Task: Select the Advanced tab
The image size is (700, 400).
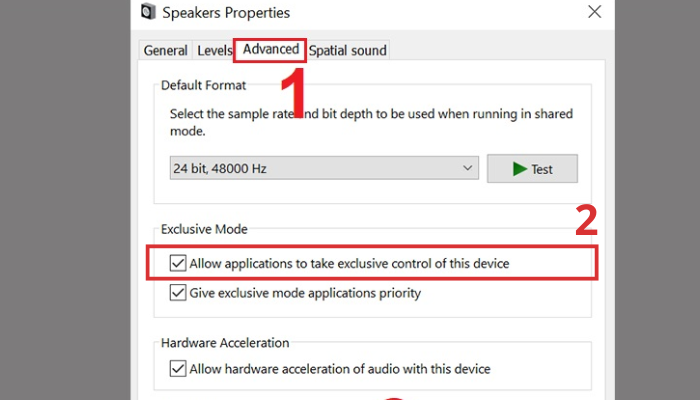Action: click(270, 49)
